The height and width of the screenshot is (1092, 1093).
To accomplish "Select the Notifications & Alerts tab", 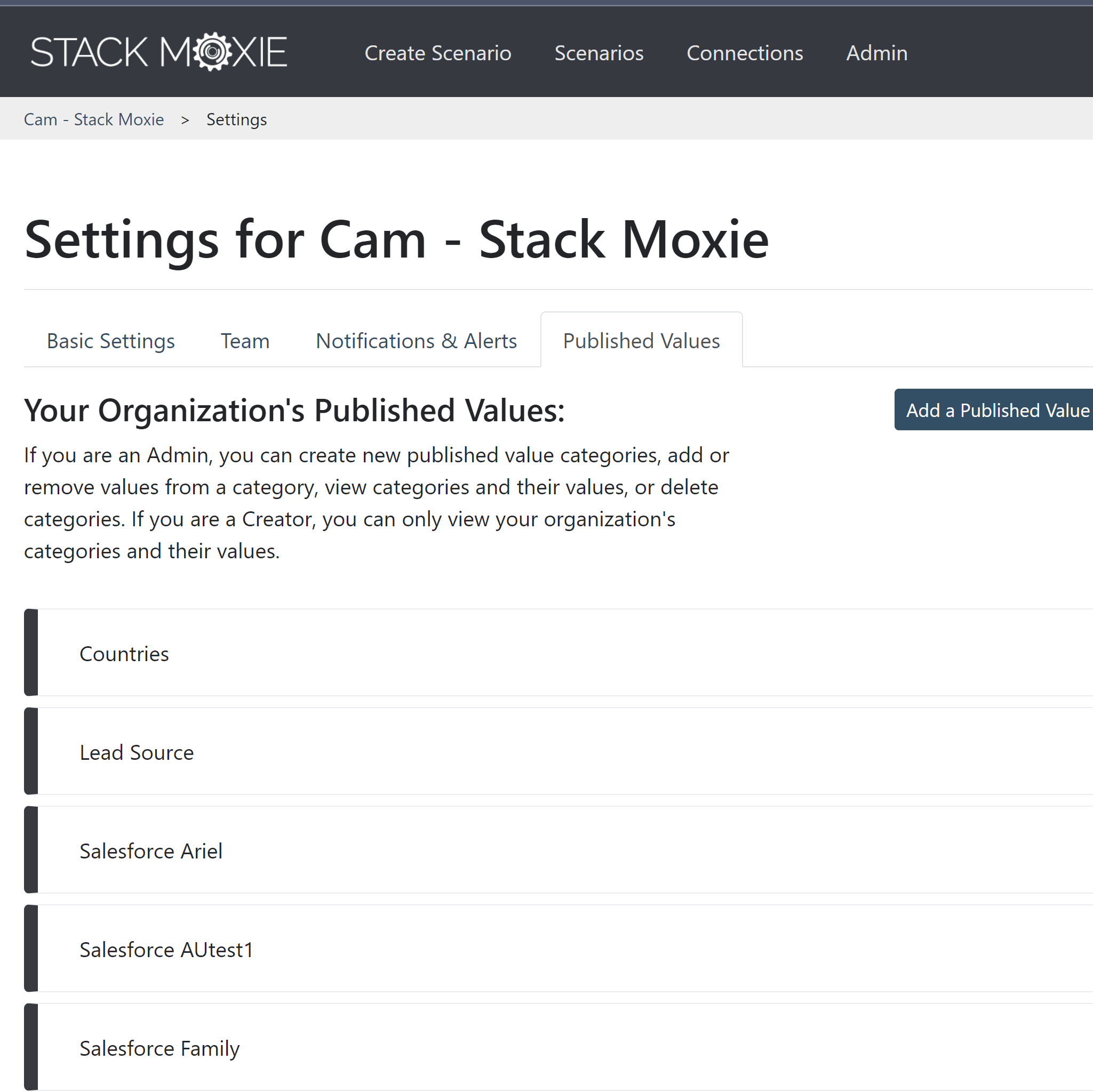I will [x=417, y=340].
